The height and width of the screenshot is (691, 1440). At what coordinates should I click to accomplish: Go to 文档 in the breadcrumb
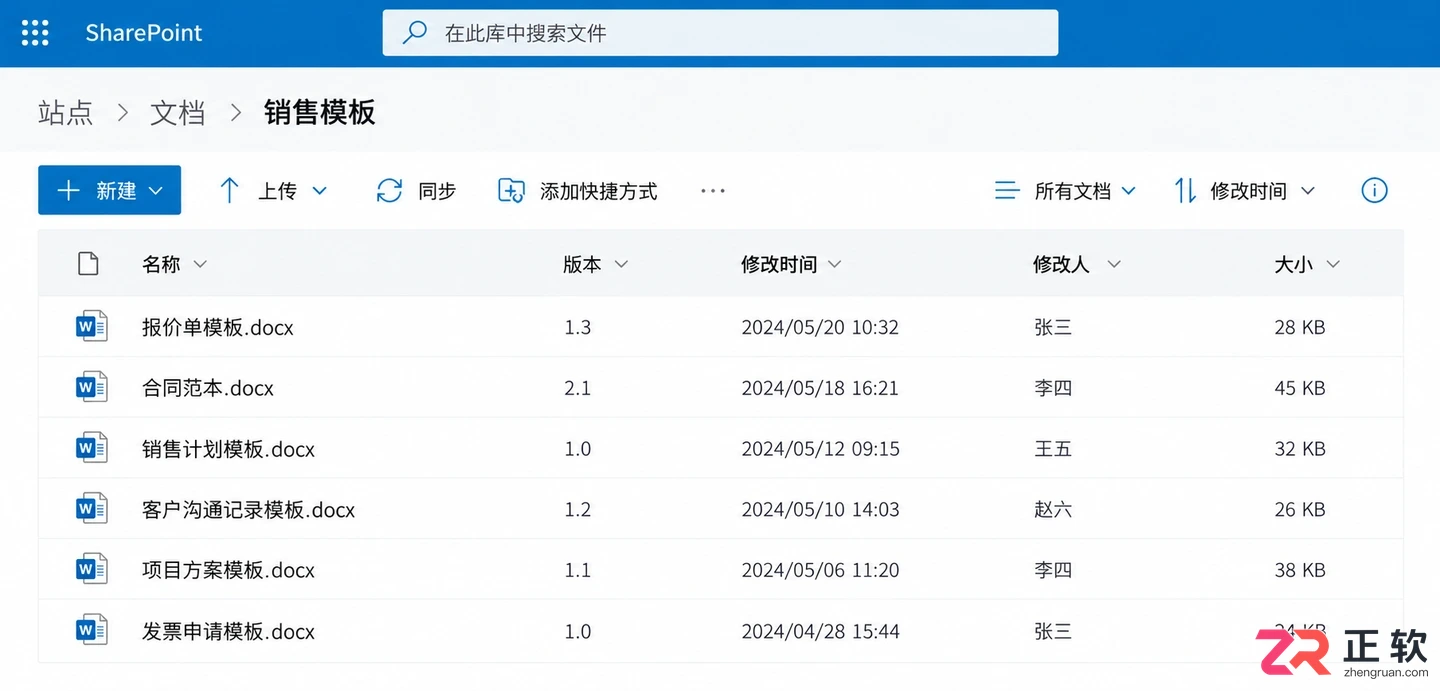(178, 112)
